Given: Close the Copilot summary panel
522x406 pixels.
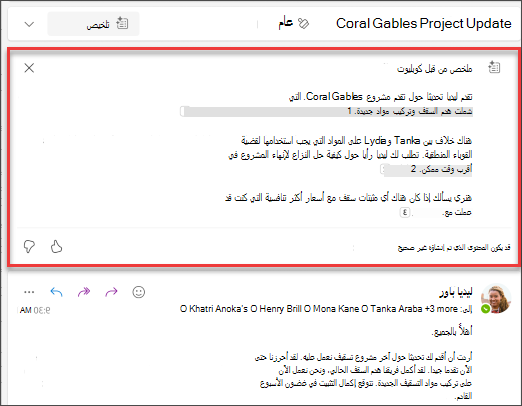Looking at the screenshot, I should click(29, 68).
